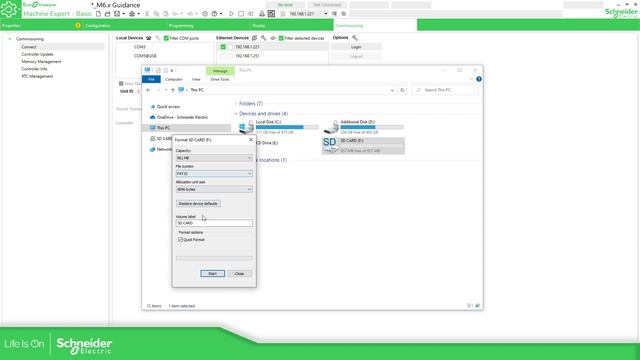Click the Explorer back arrow
640x360 pixels.
click(x=148, y=90)
